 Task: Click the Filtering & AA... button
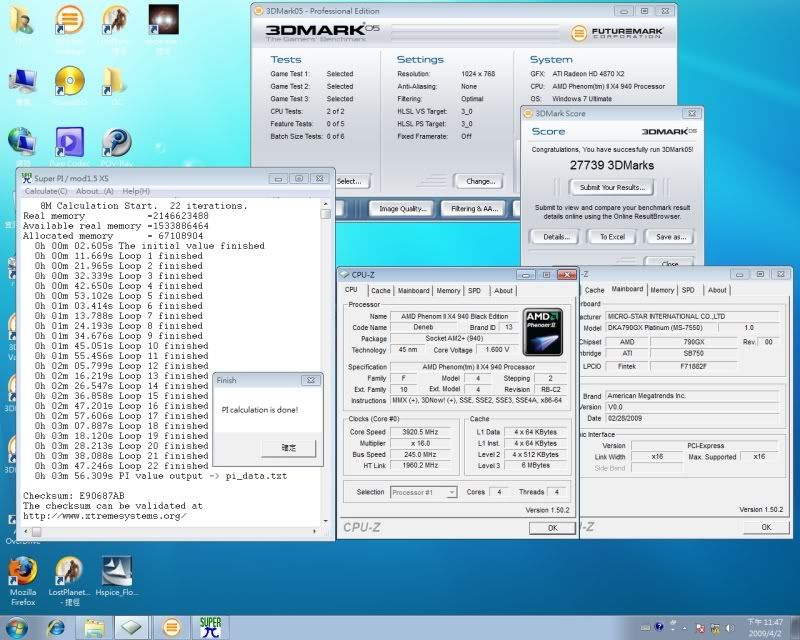(x=474, y=209)
